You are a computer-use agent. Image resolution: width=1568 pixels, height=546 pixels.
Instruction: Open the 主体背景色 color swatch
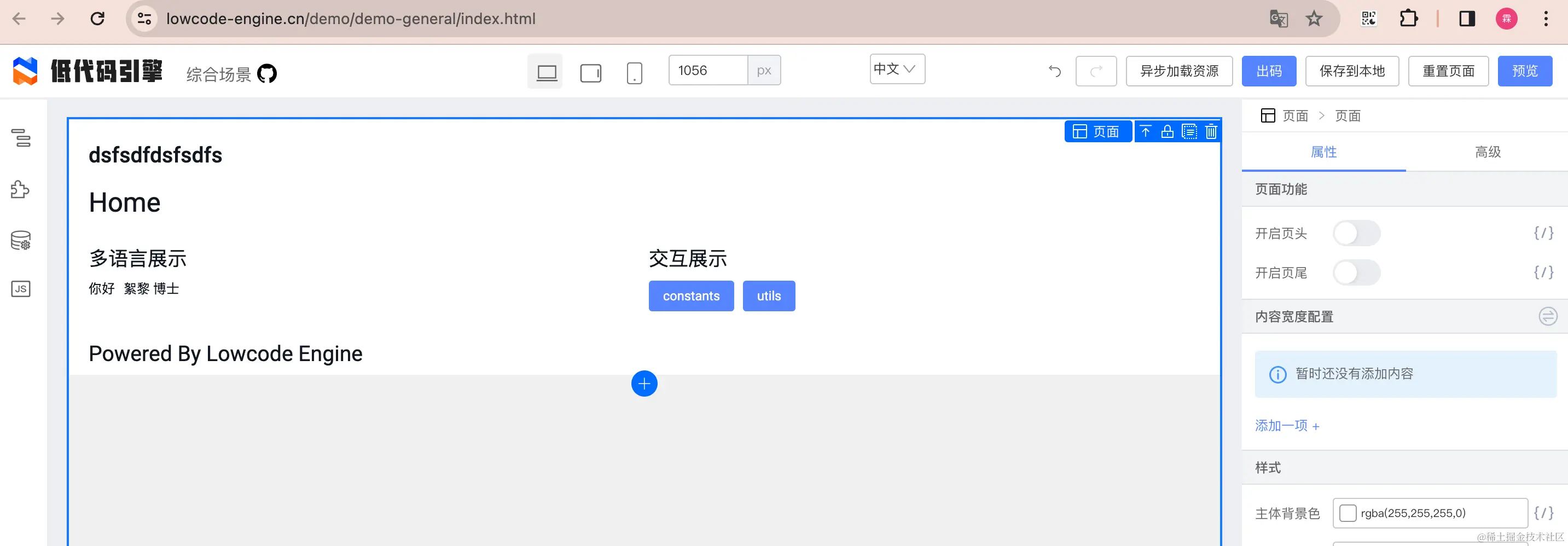1348,513
